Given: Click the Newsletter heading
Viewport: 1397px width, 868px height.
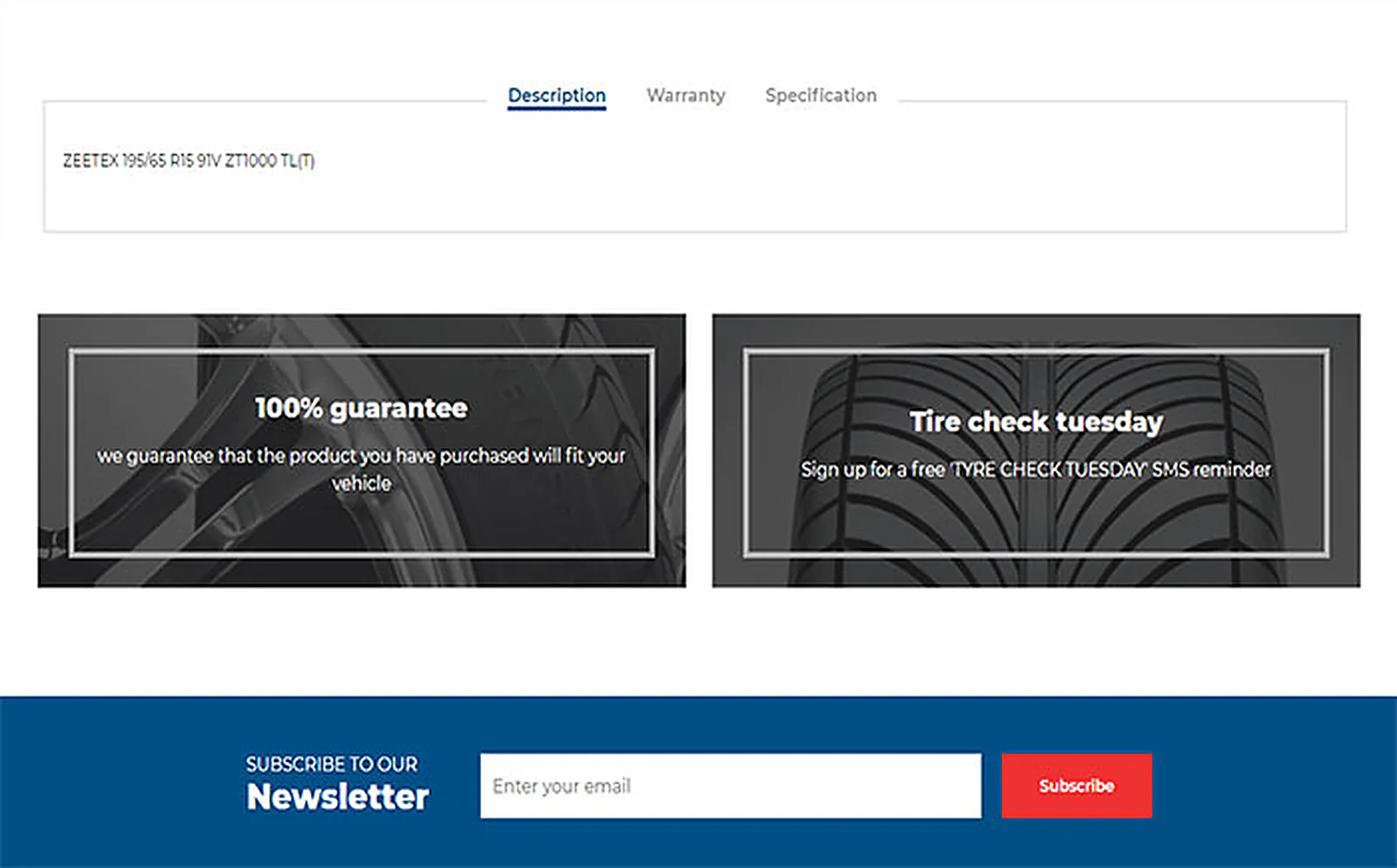Looking at the screenshot, I should tap(338, 796).
